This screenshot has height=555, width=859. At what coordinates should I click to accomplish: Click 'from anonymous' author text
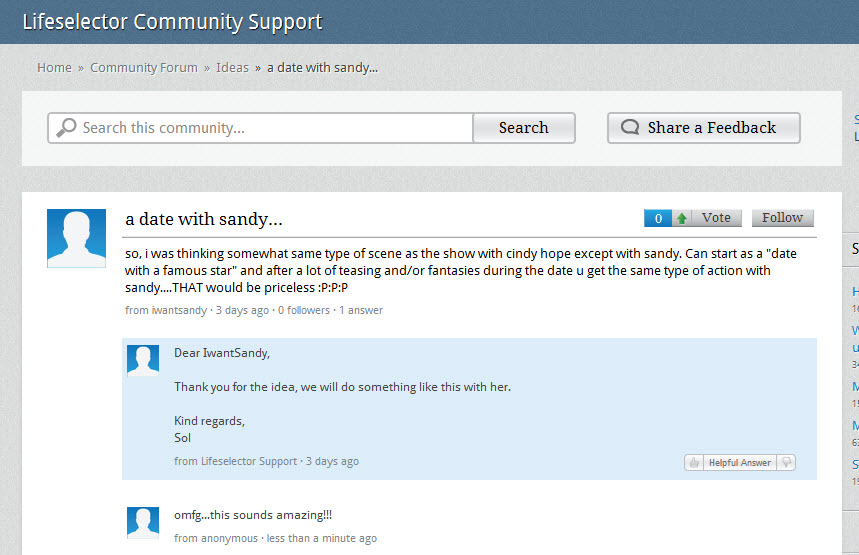(216, 539)
